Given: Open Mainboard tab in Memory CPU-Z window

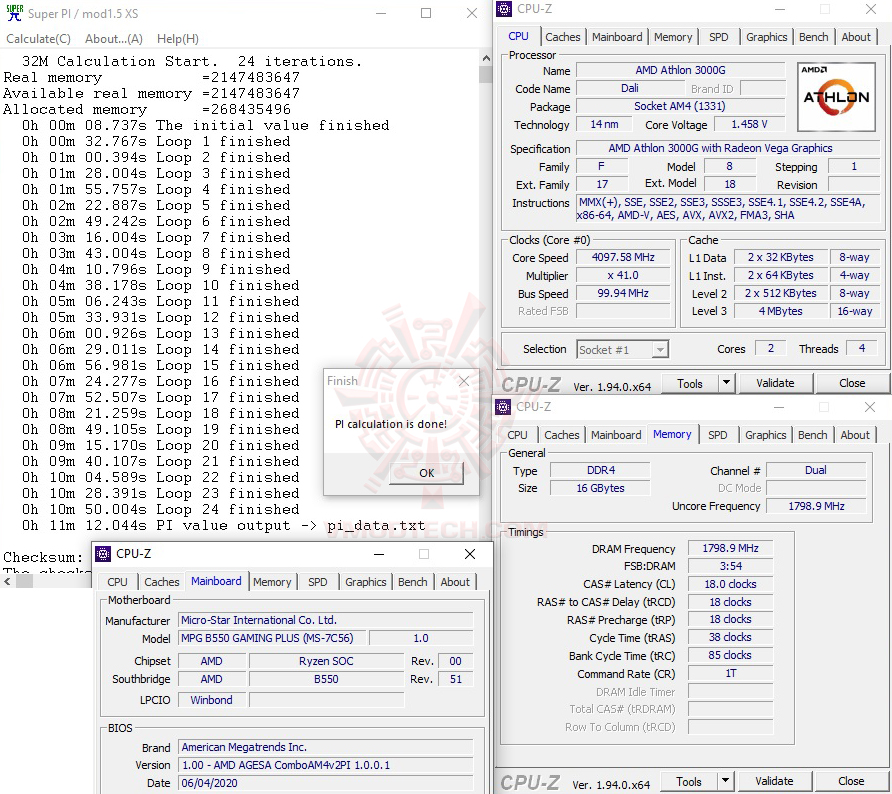Looking at the screenshot, I should tap(616, 435).
